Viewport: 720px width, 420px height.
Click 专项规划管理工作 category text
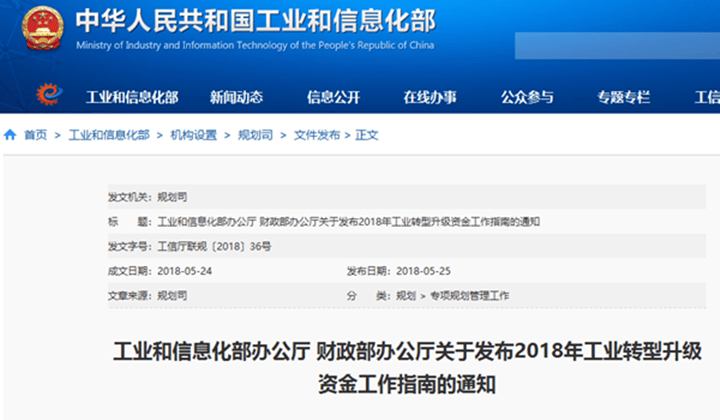(x=470, y=296)
